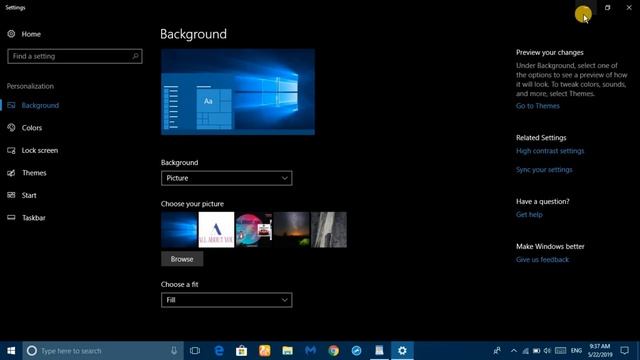Click the network icon in system tray
This screenshot has height=360, width=640.
coord(525,351)
